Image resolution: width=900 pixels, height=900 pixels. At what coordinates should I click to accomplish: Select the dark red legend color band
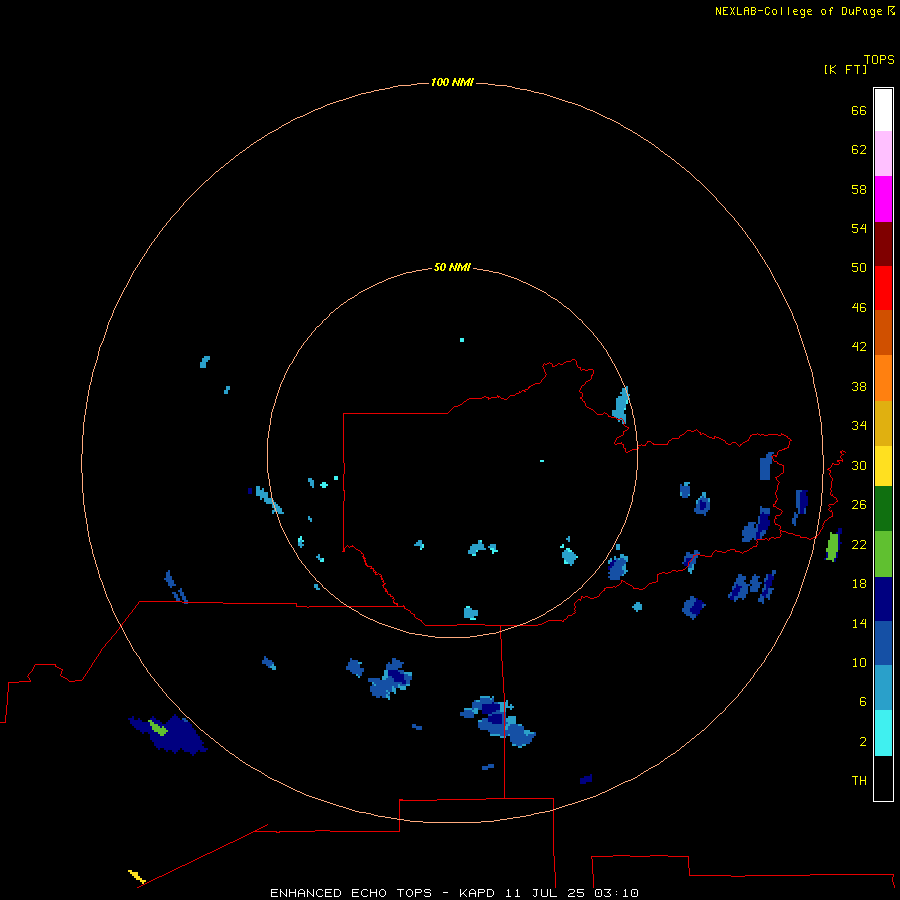click(x=883, y=243)
